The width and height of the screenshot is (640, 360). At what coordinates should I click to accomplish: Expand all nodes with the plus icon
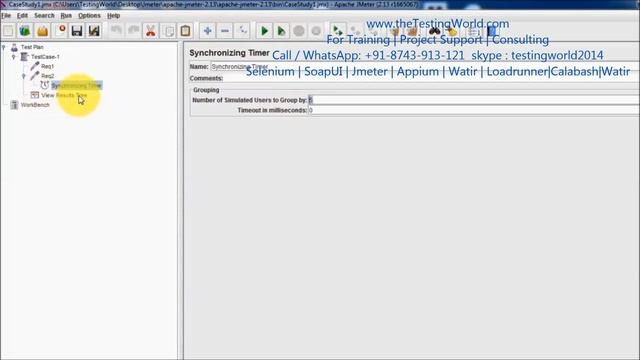207,31
